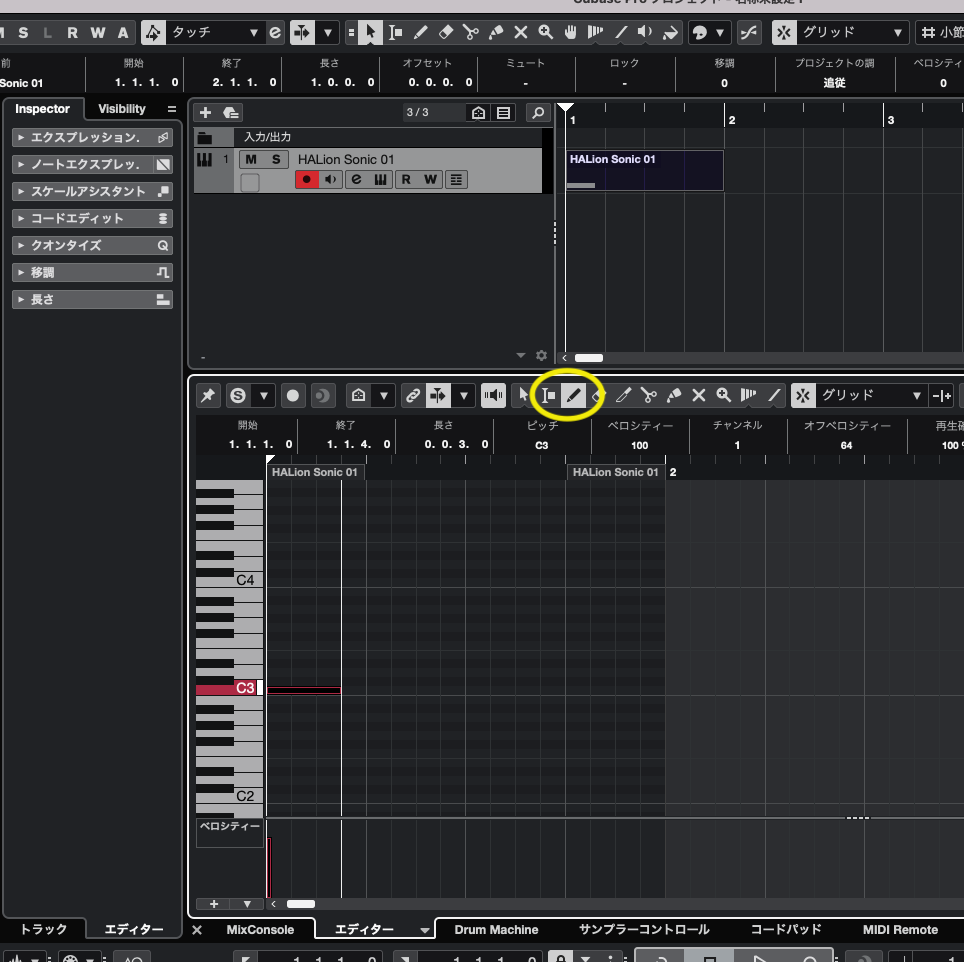Activate the Glue tool in project toolbar
This screenshot has height=962, width=964.
tap(496, 32)
